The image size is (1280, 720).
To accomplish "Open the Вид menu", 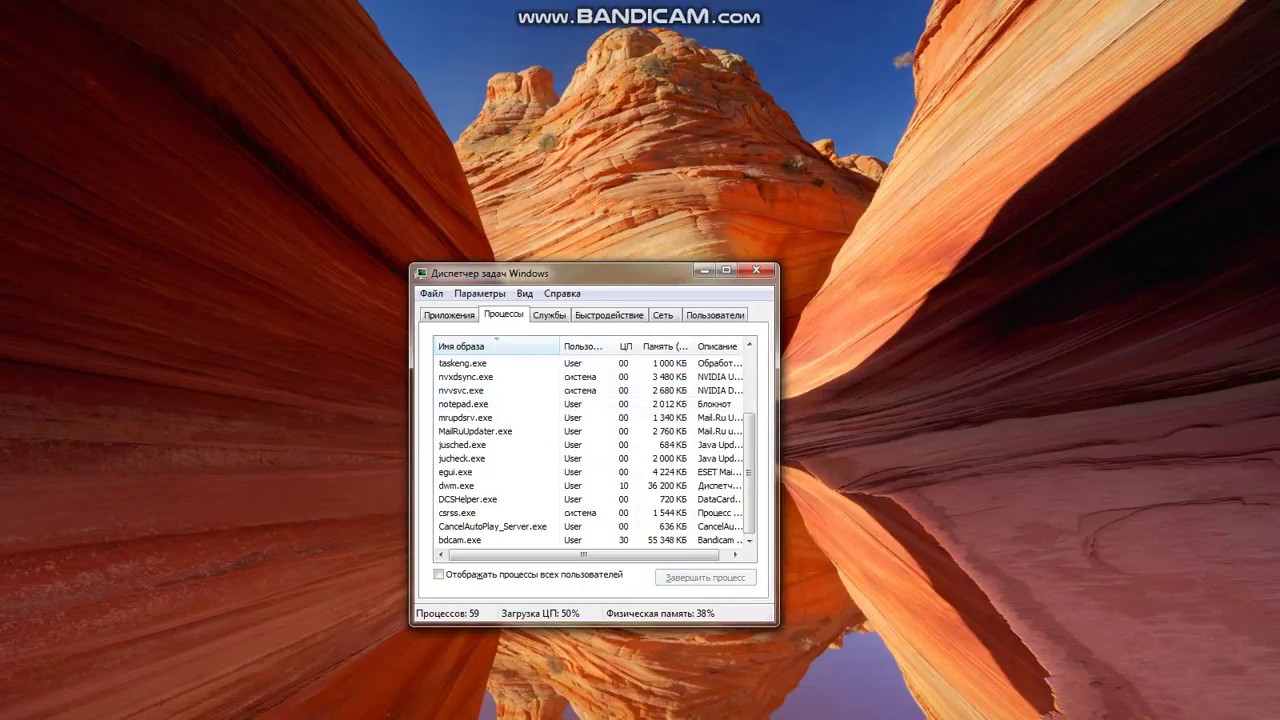I will (x=524, y=294).
